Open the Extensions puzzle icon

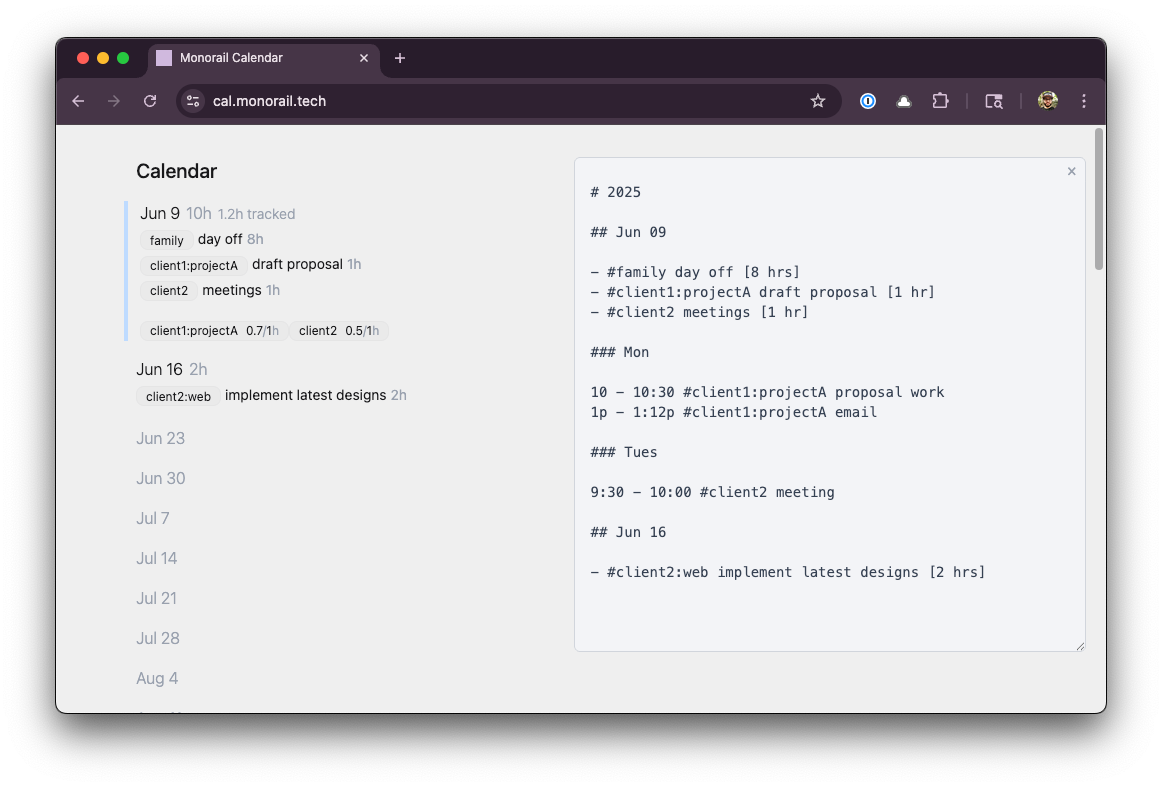[940, 101]
